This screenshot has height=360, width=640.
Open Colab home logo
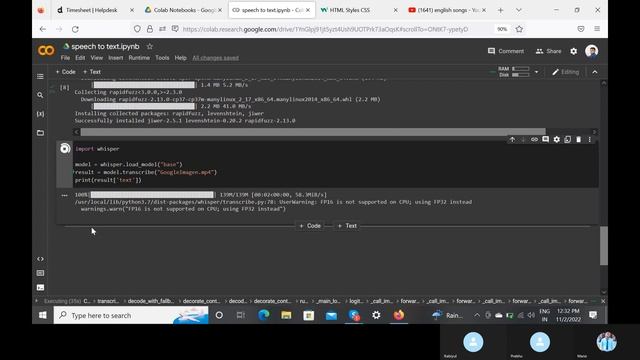click(46, 50)
